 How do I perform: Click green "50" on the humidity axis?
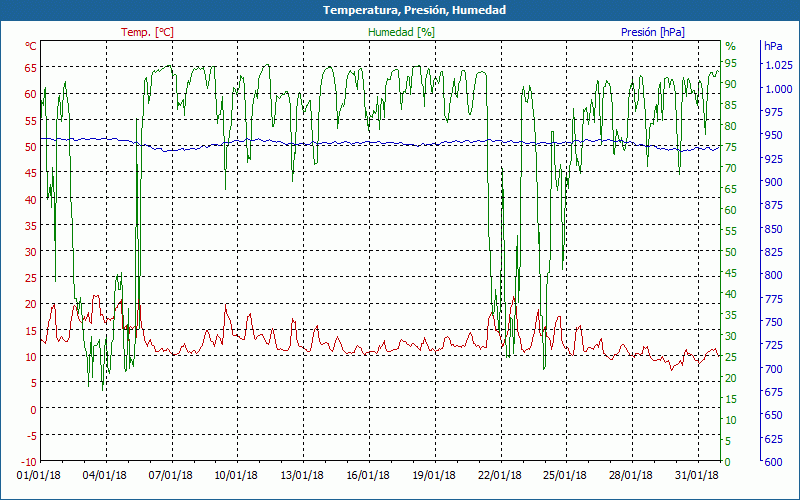coord(731,252)
